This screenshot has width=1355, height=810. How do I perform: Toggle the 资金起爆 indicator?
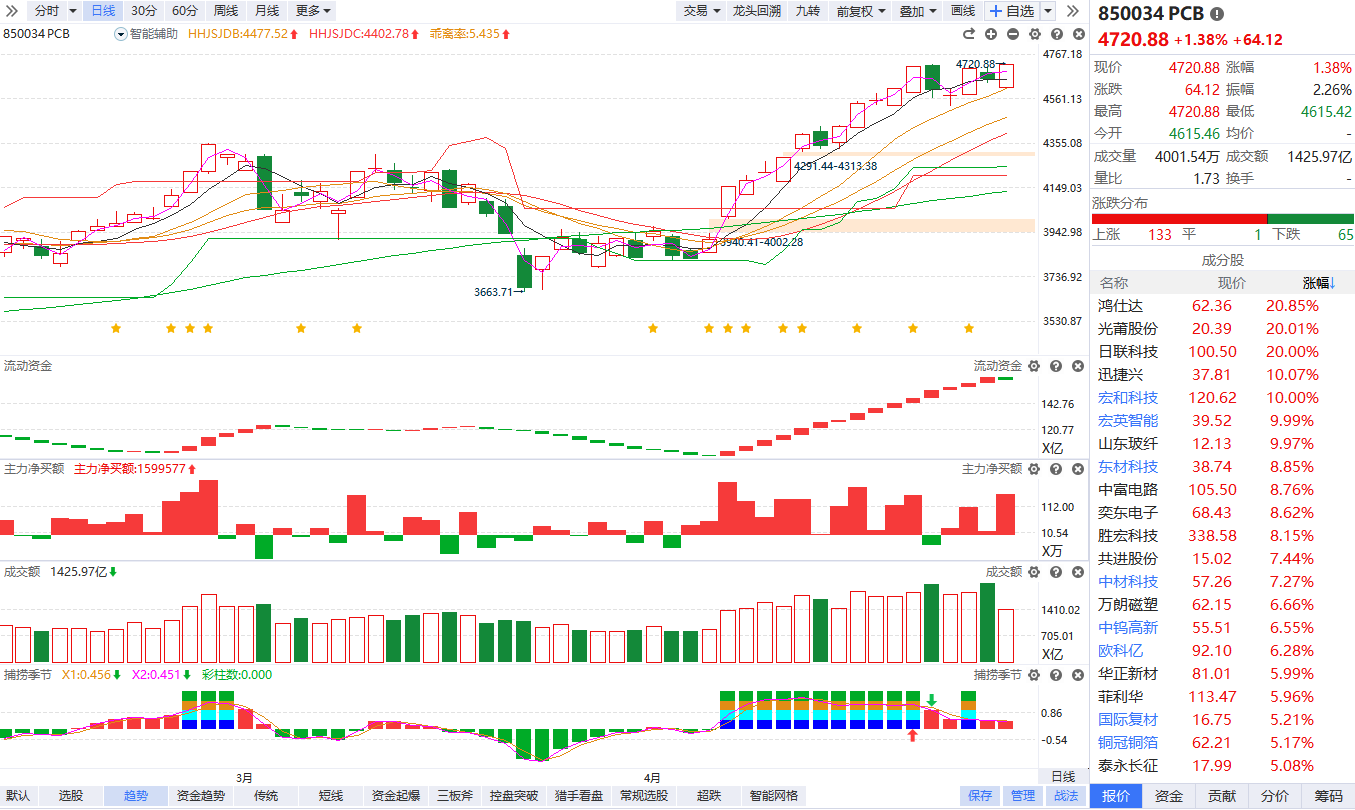(396, 796)
